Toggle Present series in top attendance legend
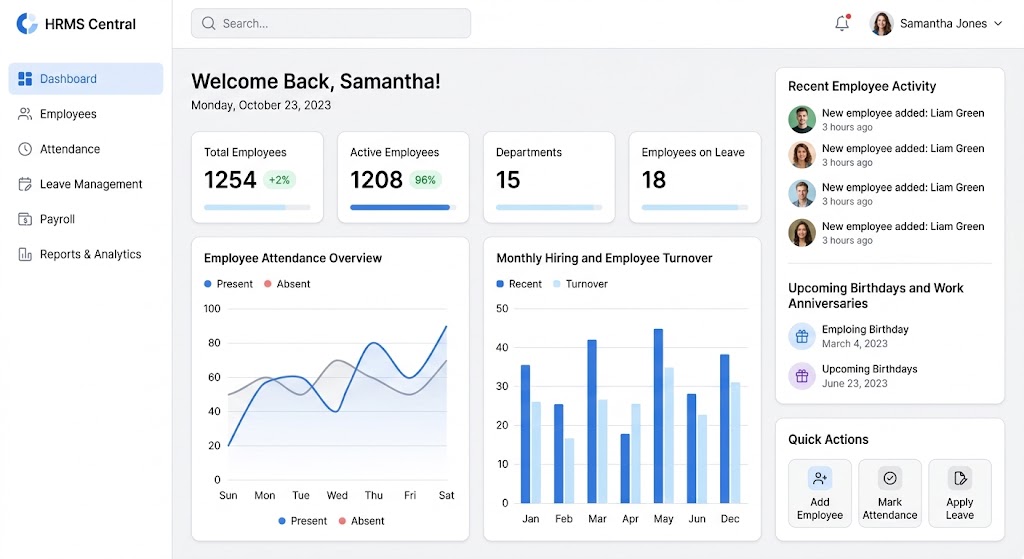The width and height of the screenshot is (1024, 559). [228, 284]
